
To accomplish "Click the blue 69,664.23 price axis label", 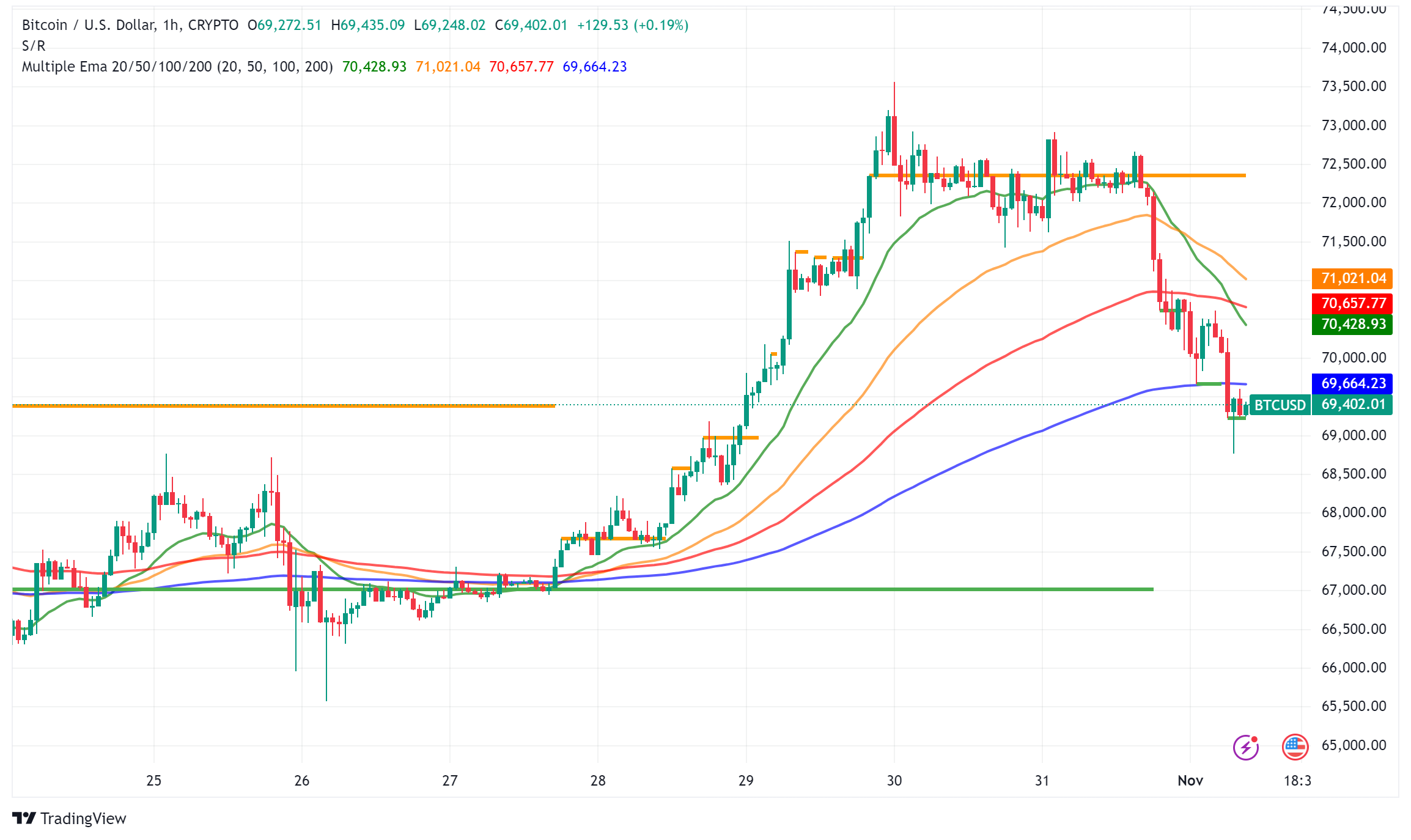I will [1352, 383].
